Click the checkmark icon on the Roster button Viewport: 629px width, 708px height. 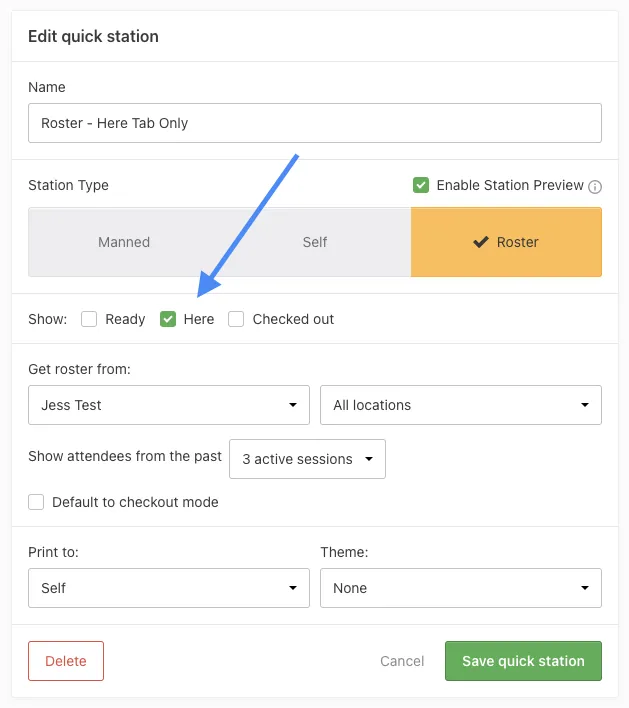[x=481, y=242]
